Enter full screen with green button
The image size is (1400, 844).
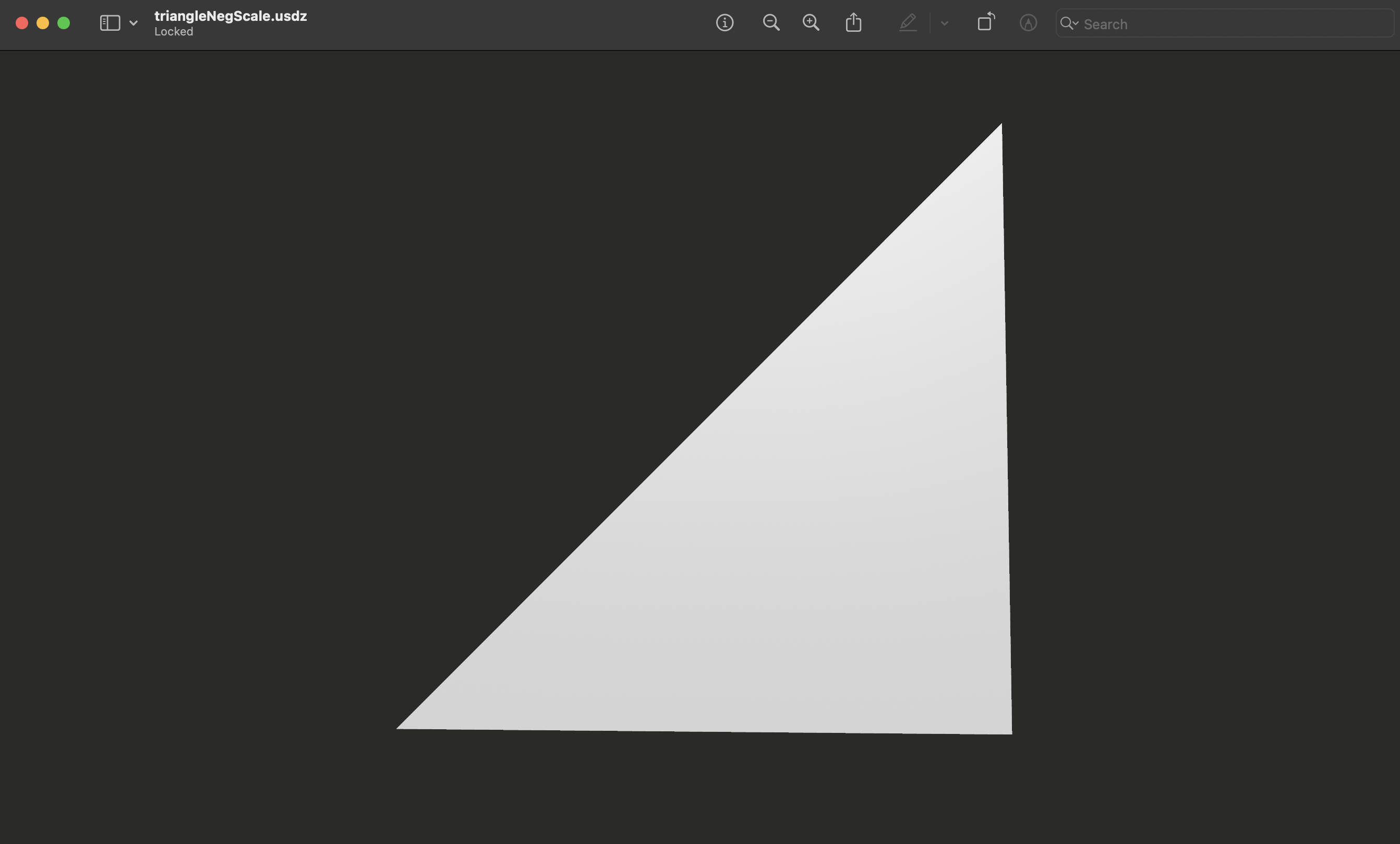click(64, 23)
